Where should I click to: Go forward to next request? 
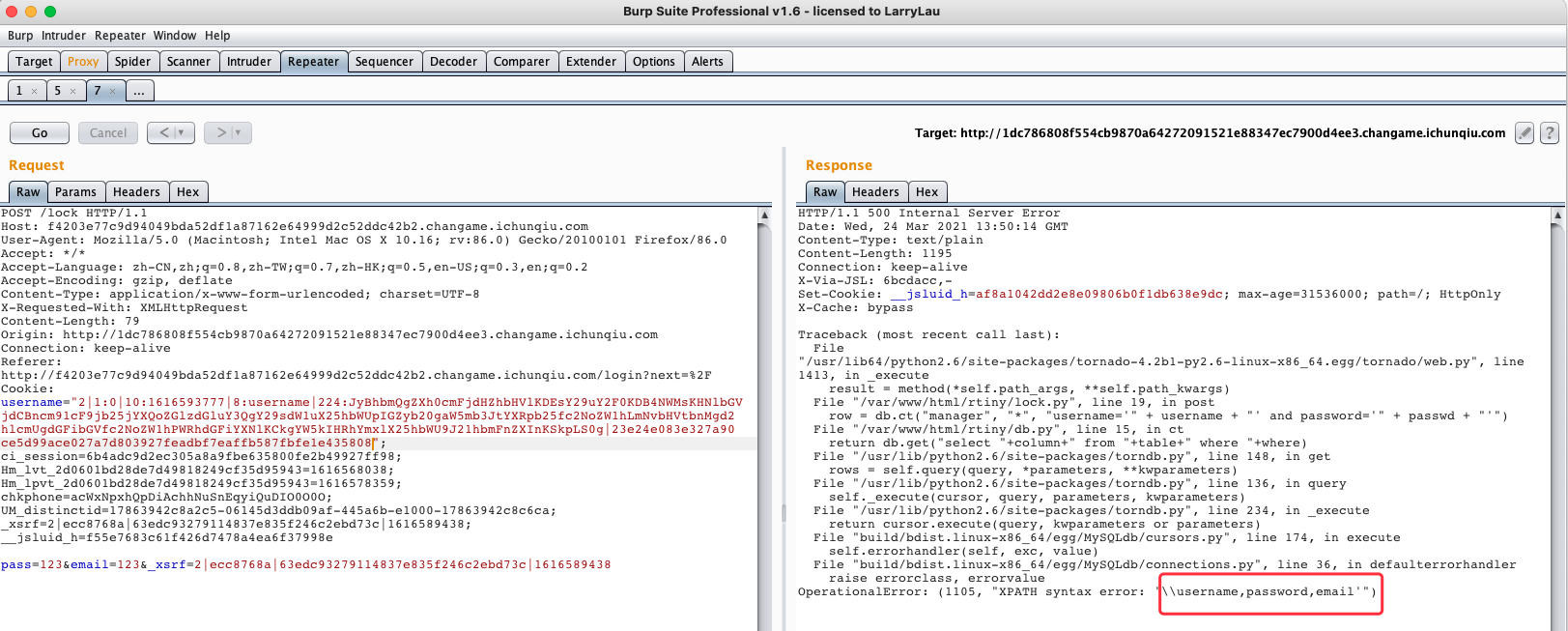(219, 132)
